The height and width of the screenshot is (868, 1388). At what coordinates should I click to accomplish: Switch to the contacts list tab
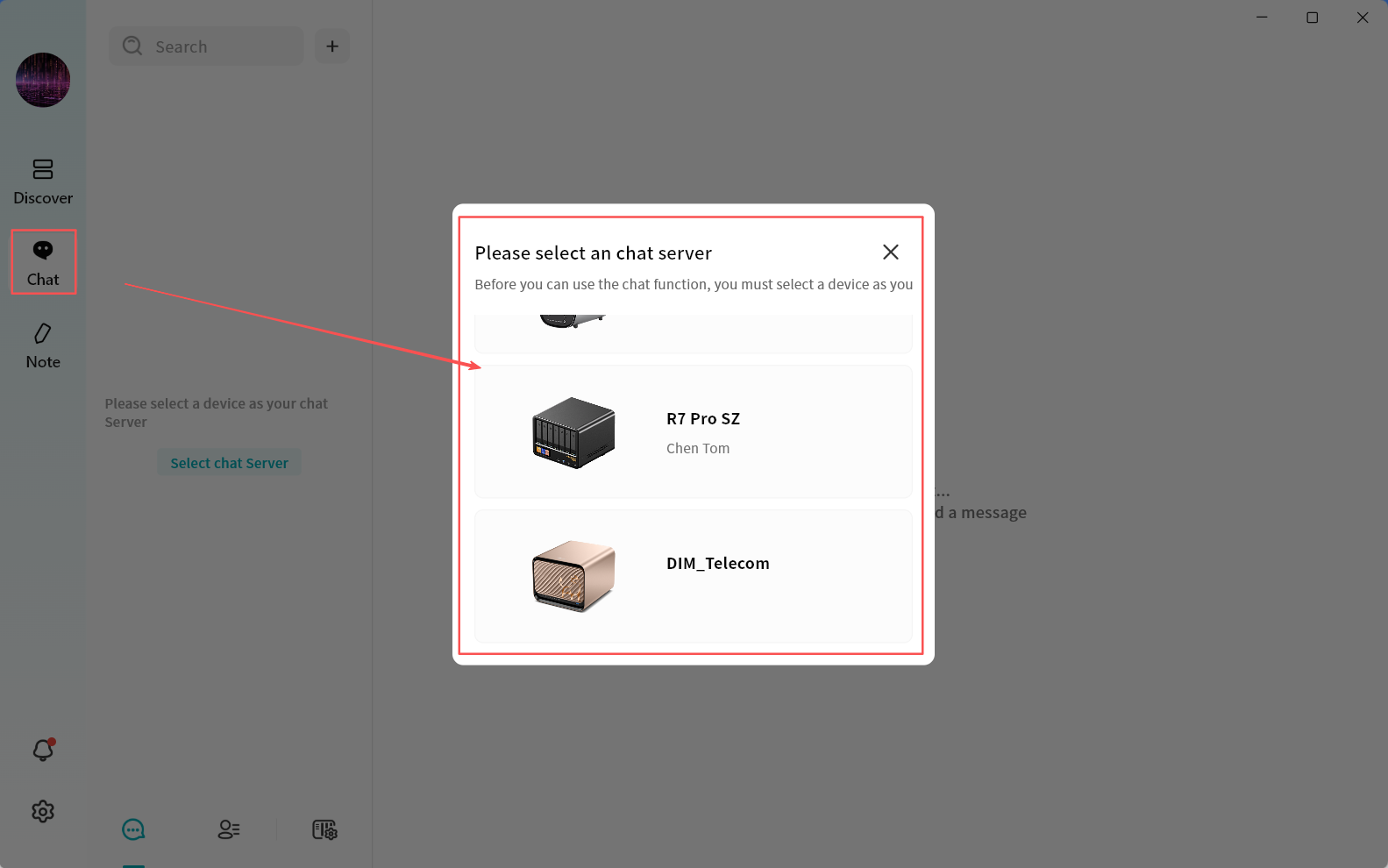(229, 829)
